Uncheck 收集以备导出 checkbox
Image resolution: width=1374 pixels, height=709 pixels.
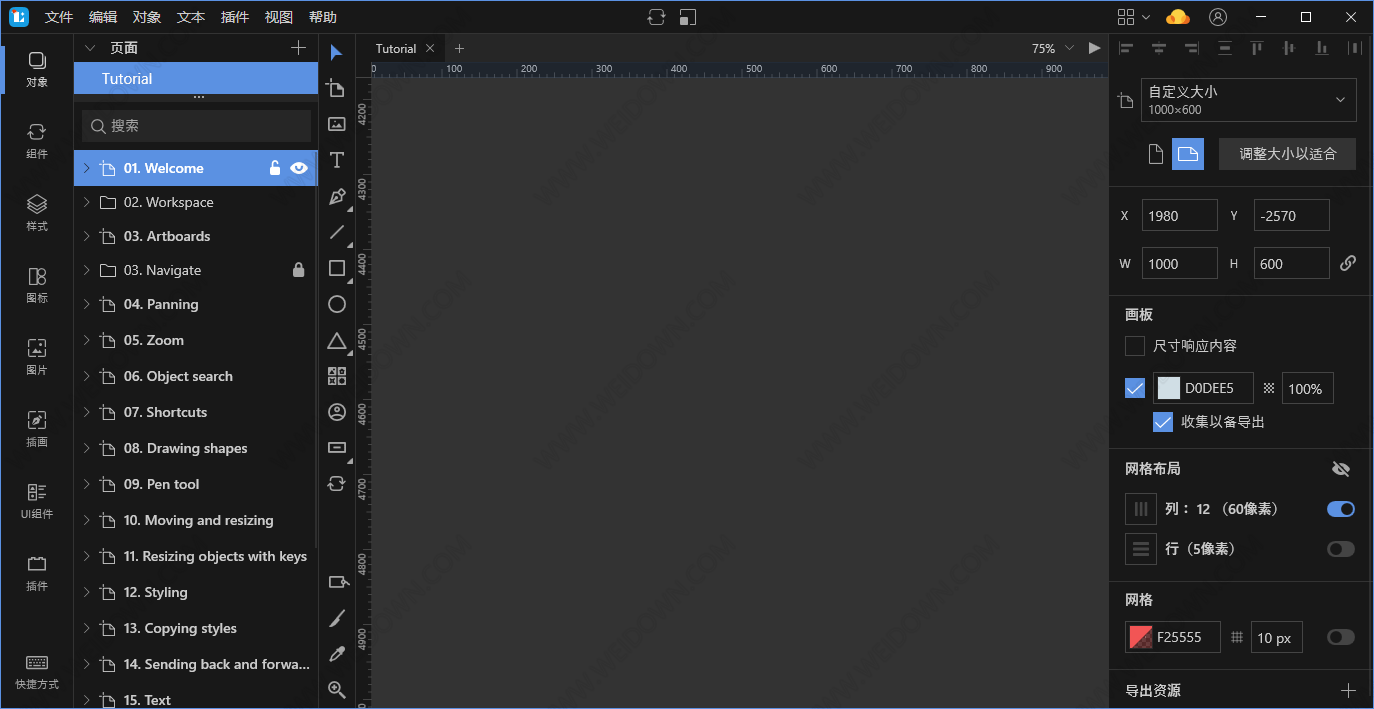pos(1163,422)
